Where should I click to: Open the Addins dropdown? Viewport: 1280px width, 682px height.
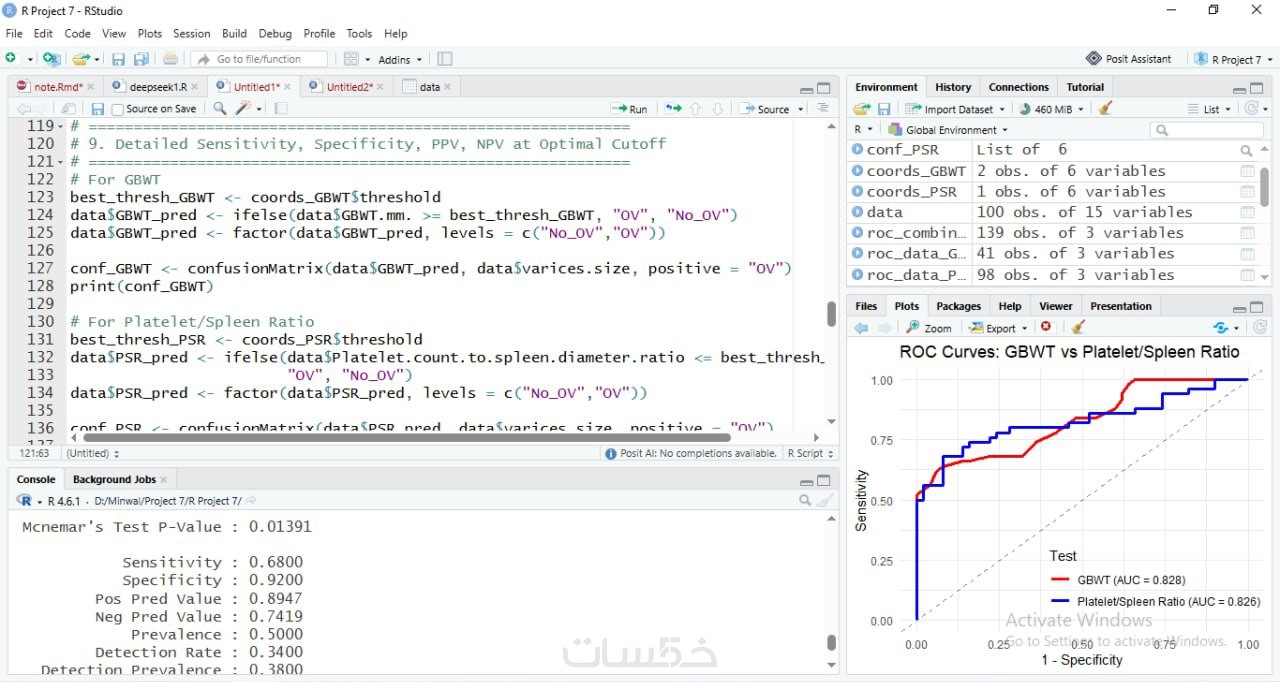[400, 59]
